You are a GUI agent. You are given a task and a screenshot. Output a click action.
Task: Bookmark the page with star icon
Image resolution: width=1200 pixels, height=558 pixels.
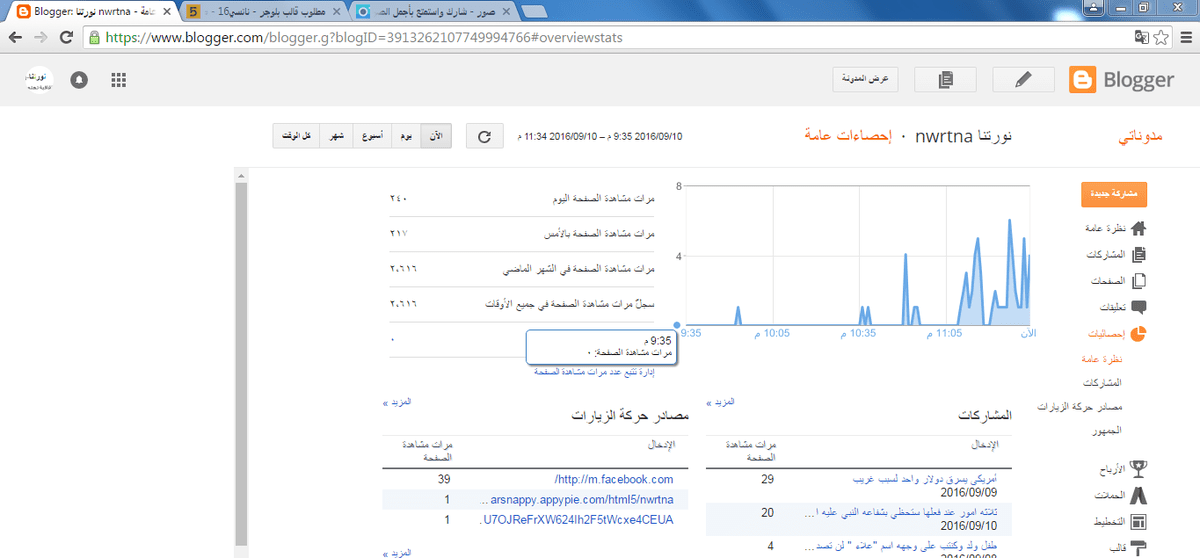(x=1161, y=37)
